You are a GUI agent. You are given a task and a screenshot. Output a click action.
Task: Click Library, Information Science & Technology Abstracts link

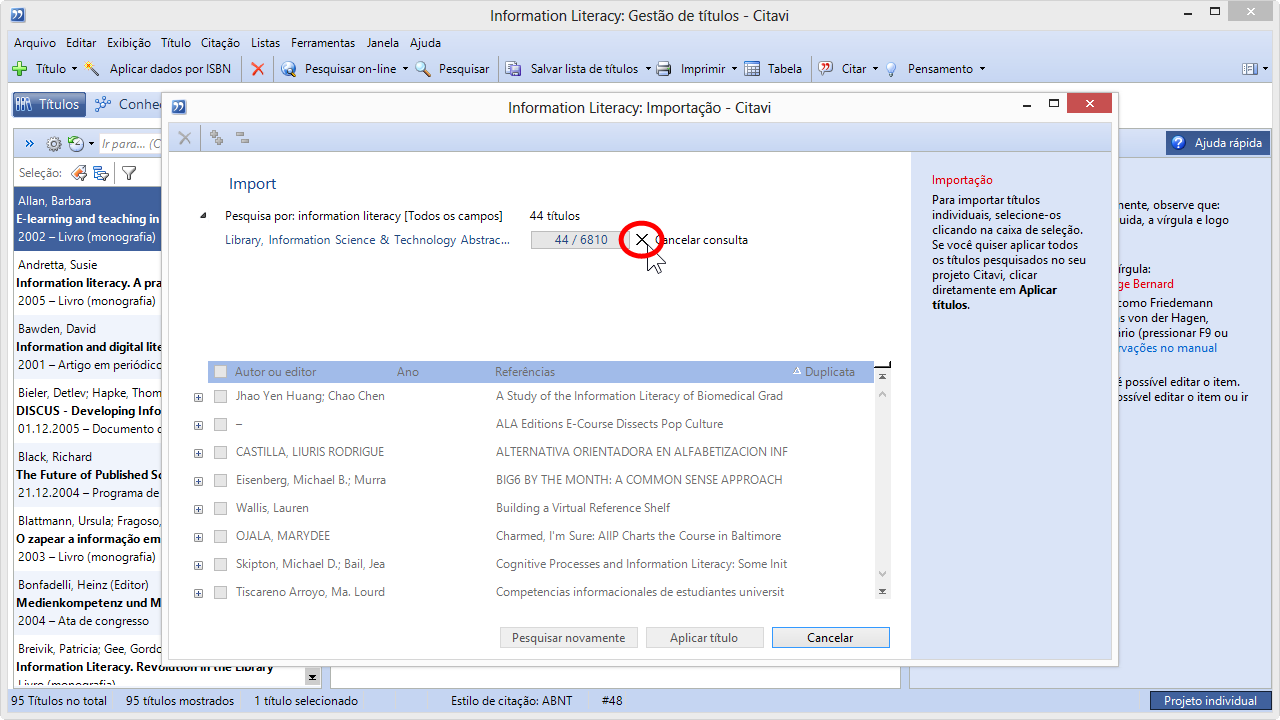(367, 240)
